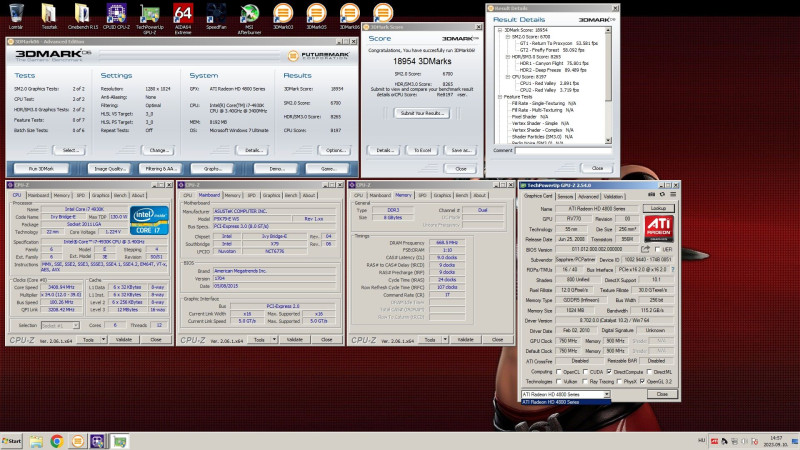800x450 pixels.
Task: Switch to 3DMark06 via taskbar icon
Action: [x=78, y=441]
